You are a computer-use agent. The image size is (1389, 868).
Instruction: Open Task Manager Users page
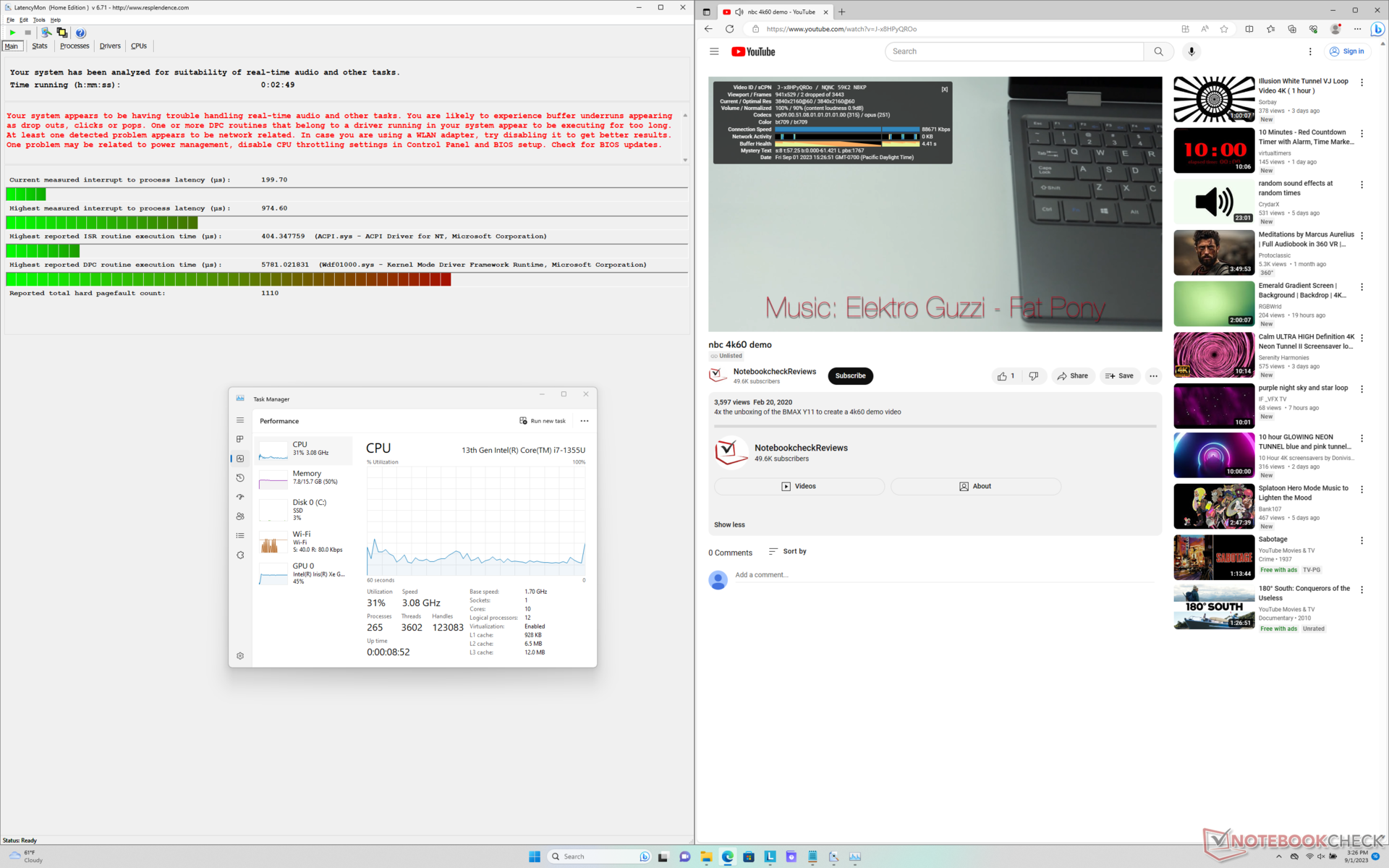point(240,516)
